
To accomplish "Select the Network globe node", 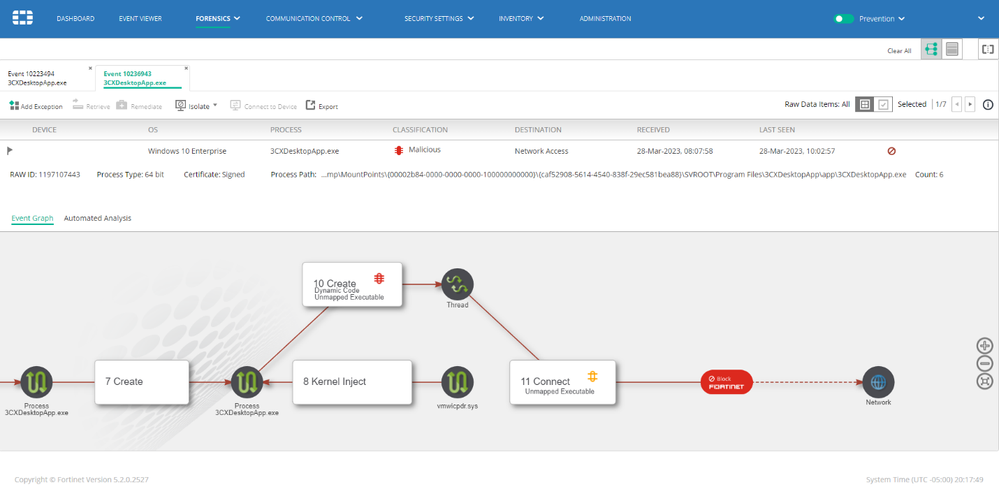I will (878, 382).
